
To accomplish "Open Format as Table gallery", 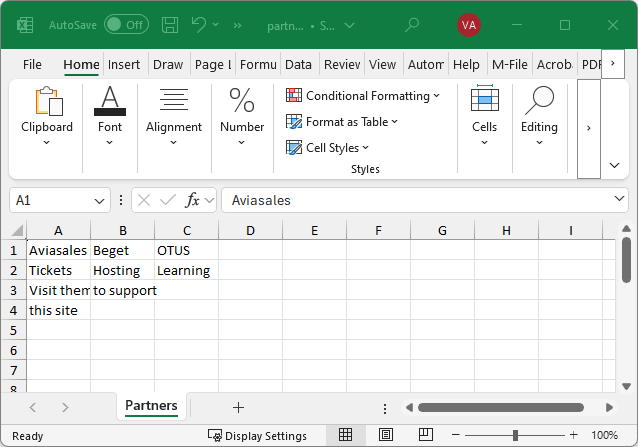I will (342, 122).
